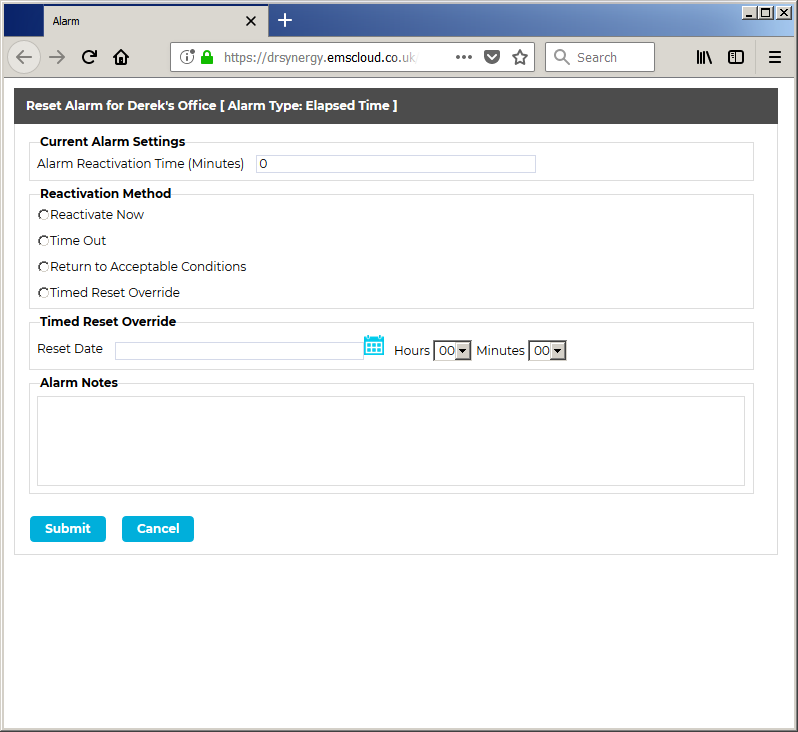798x732 pixels.
Task: Click the browser reload button
Action: [x=89, y=57]
